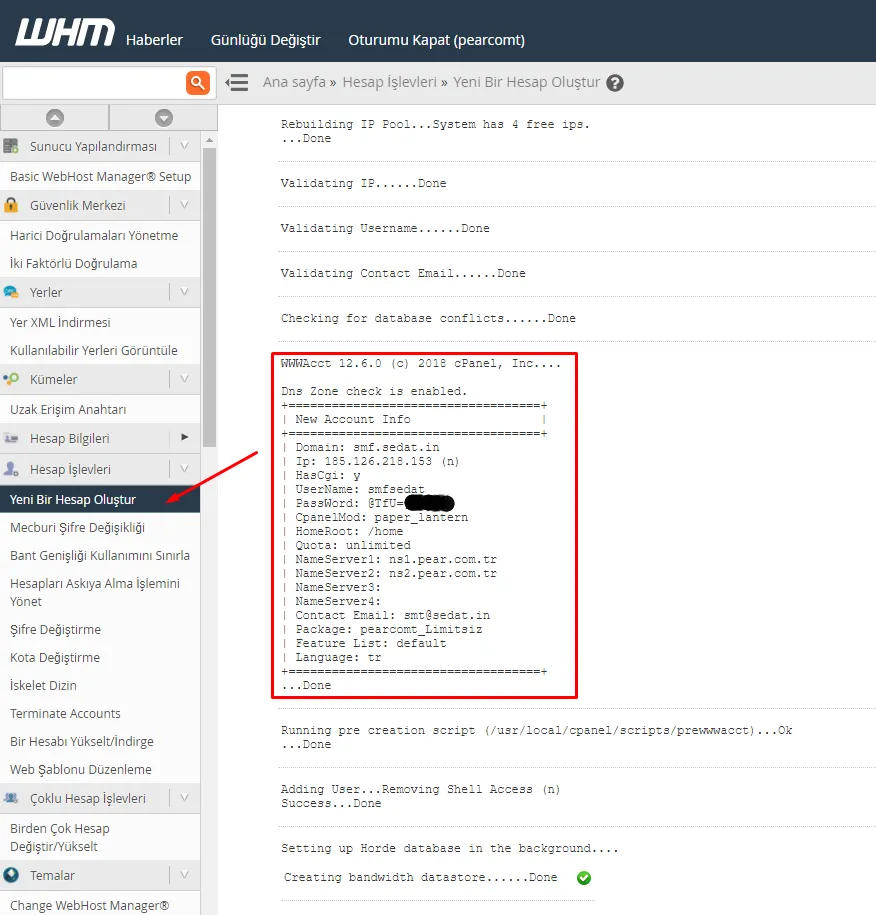Click the sidebar scrollbar up arrow
876x915 pixels.
(x=210, y=141)
